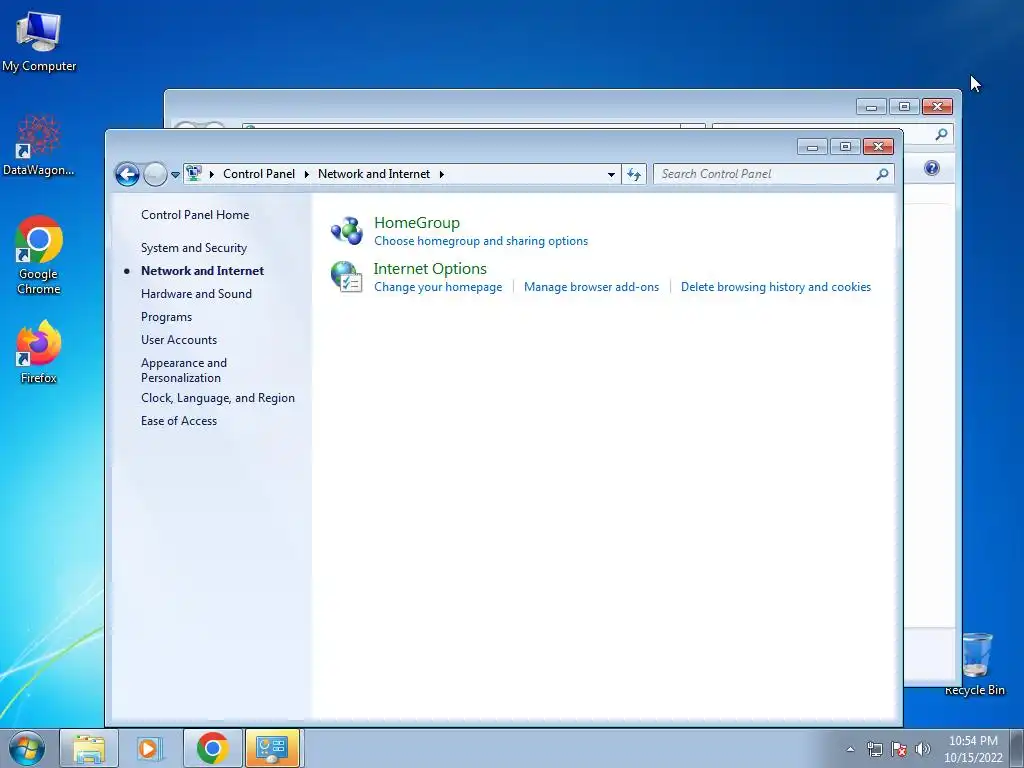
Task: Click the Forward arrow button in Control Panel
Action: pos(155,174)
